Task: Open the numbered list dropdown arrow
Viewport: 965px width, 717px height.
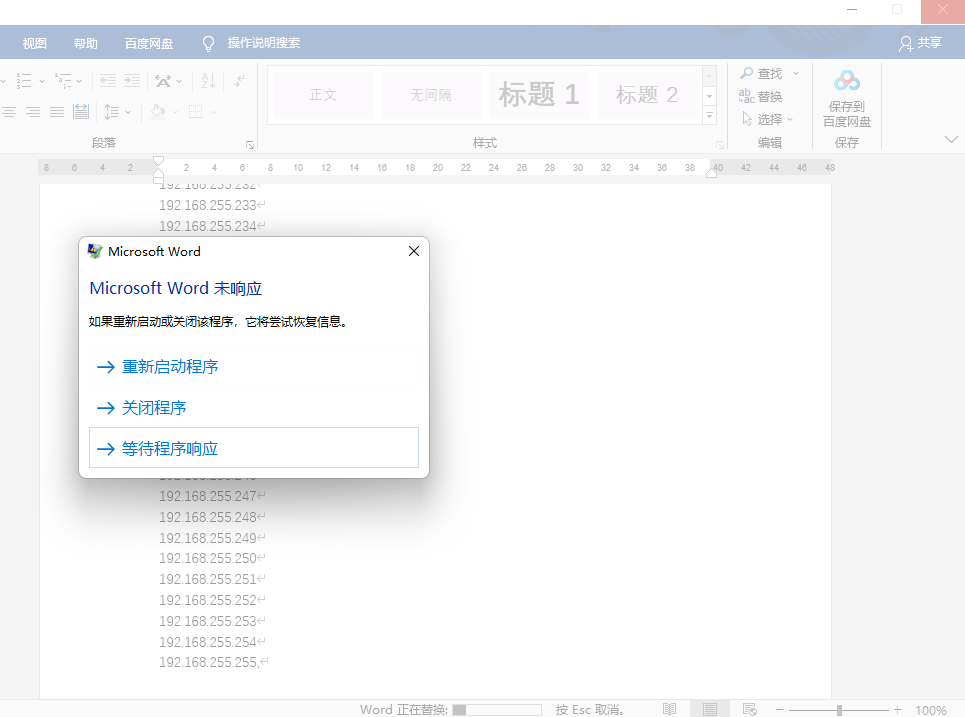Action: click(42, 81)
